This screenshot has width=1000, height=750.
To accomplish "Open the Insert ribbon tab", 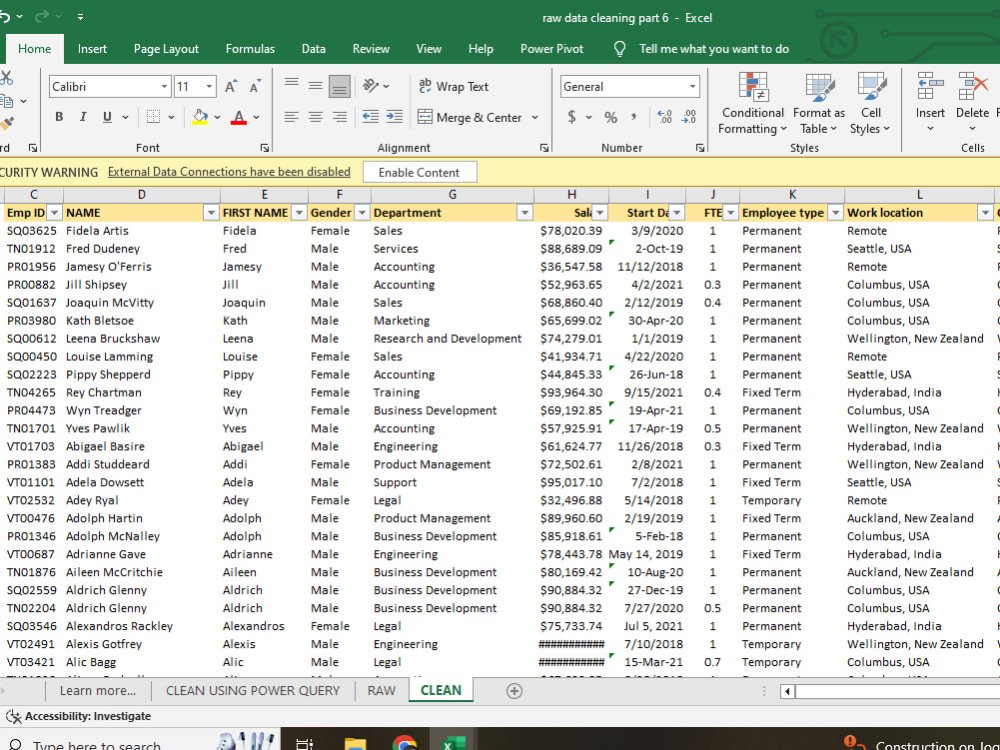I will (92, 49).
